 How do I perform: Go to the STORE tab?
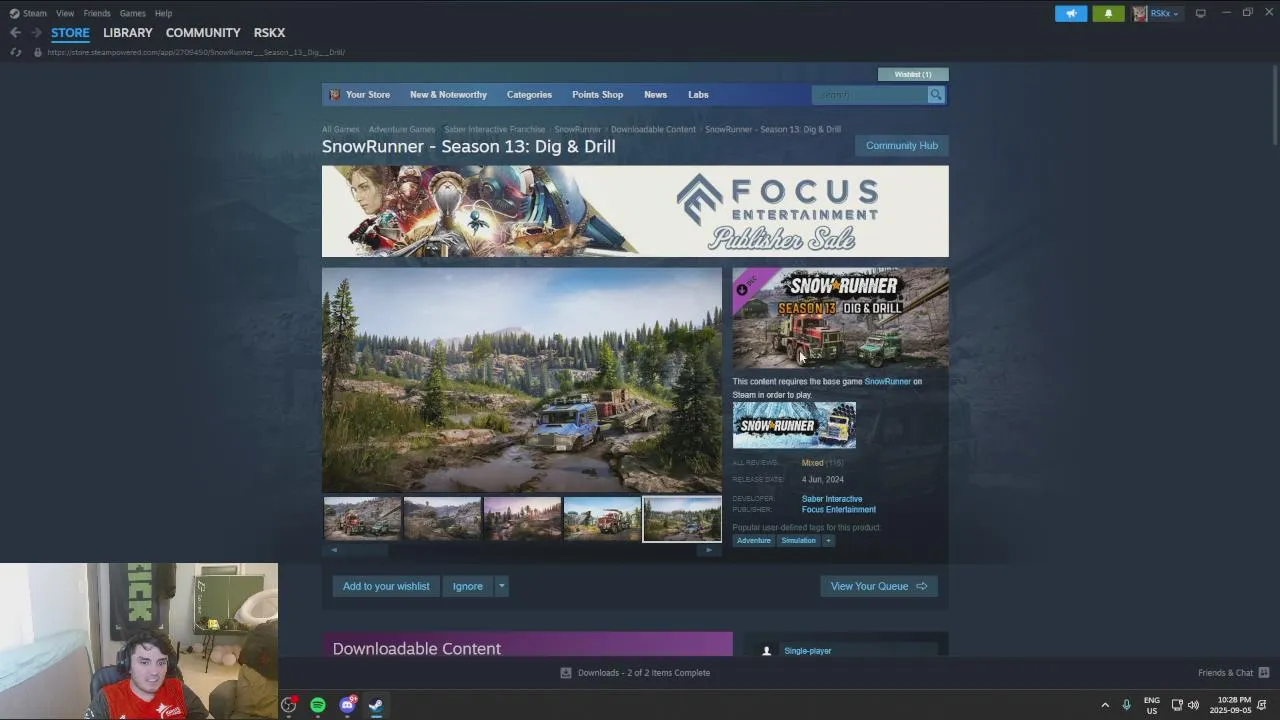pos(70,33)
